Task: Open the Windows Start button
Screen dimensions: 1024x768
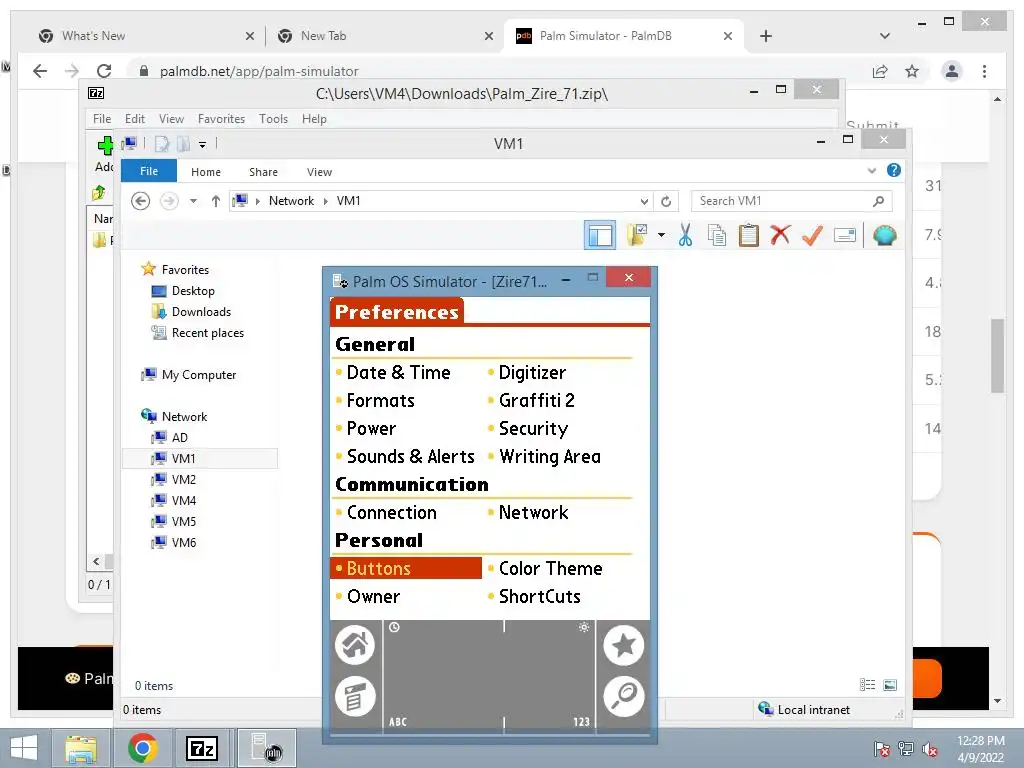Action: pos(24,748)
